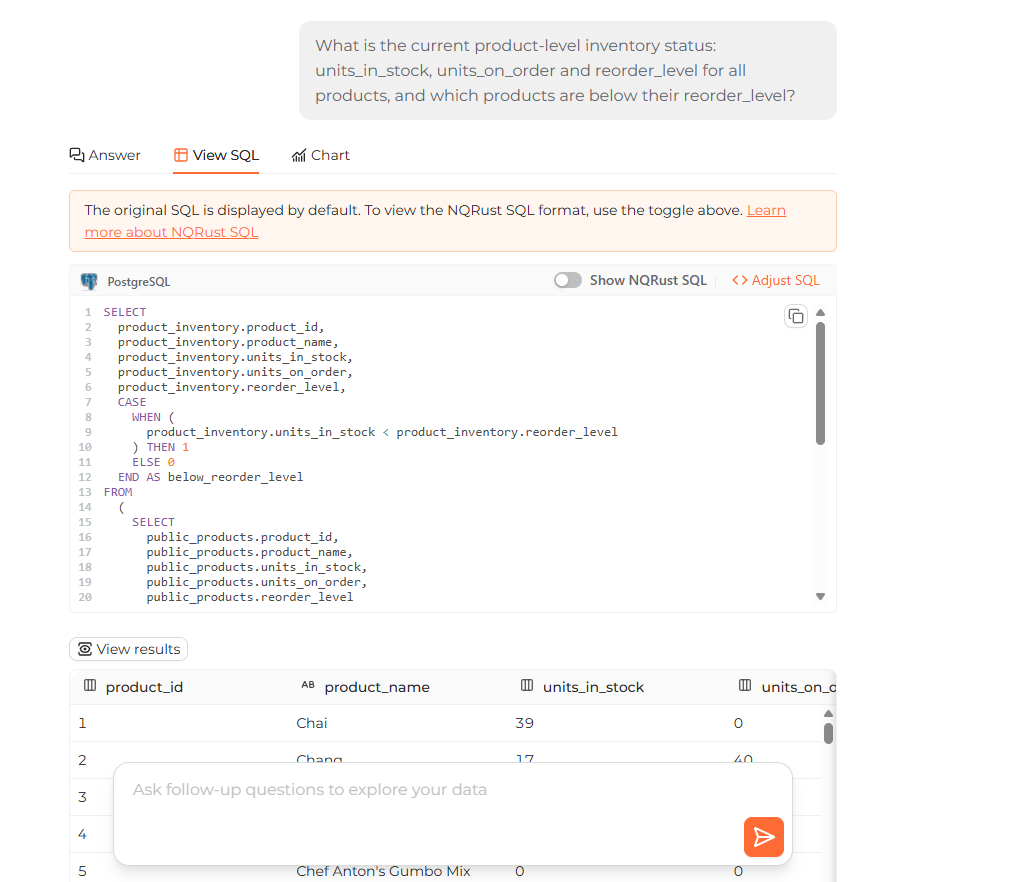Image resolution: width=1018 pixels, height=882 pixels.
Task: Click the Answer tab chat icon
Action: pos(77,155)
